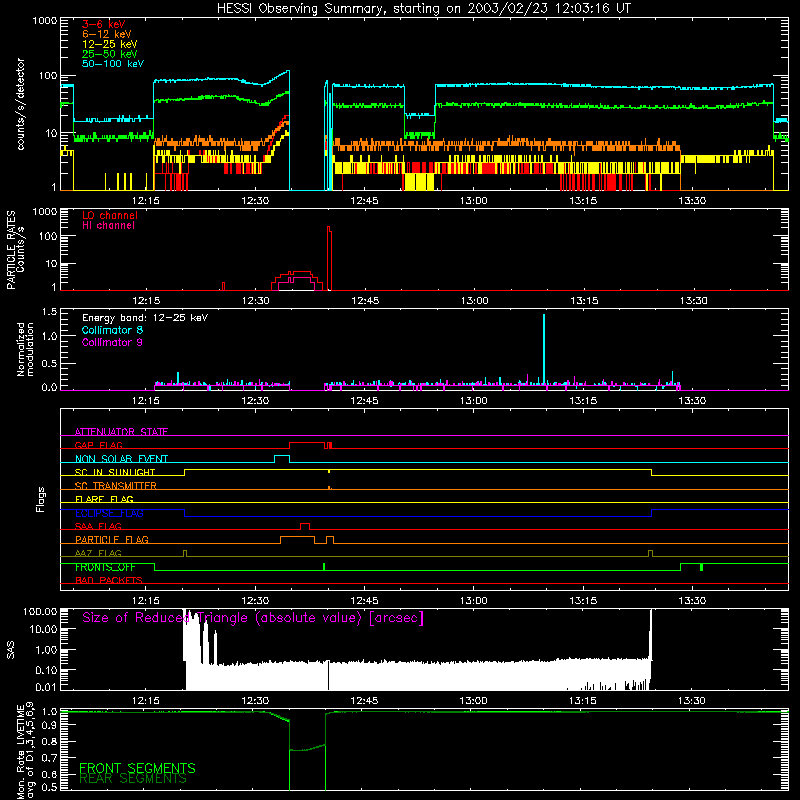Screen dimensions: 800x800
Task: Click the AAZ FLAG label
Action: 98,553
